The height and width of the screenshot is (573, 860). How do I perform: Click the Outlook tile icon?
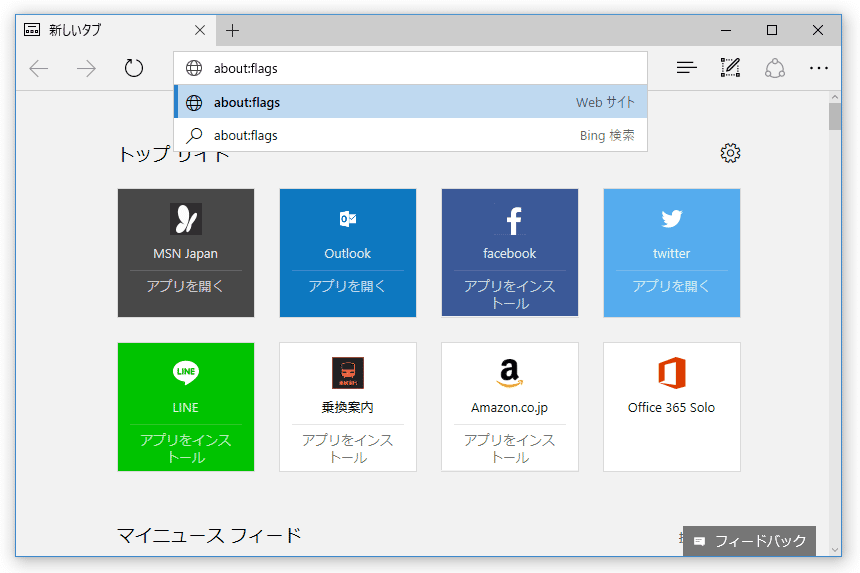348,219
